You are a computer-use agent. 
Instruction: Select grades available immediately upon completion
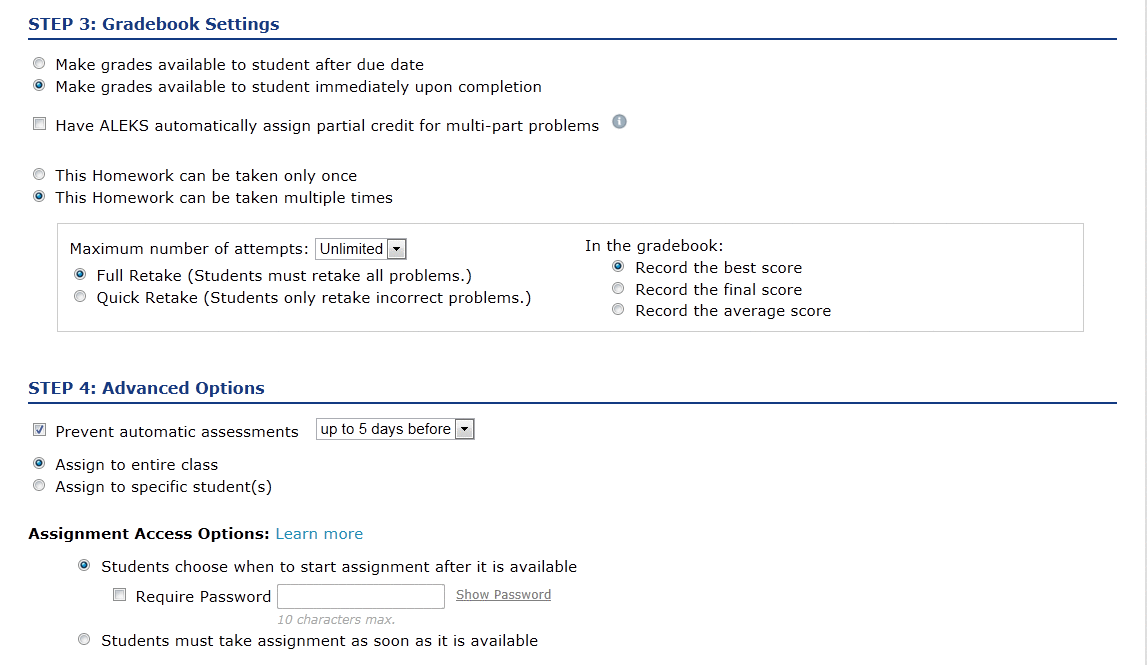click(x=40, y=86)
